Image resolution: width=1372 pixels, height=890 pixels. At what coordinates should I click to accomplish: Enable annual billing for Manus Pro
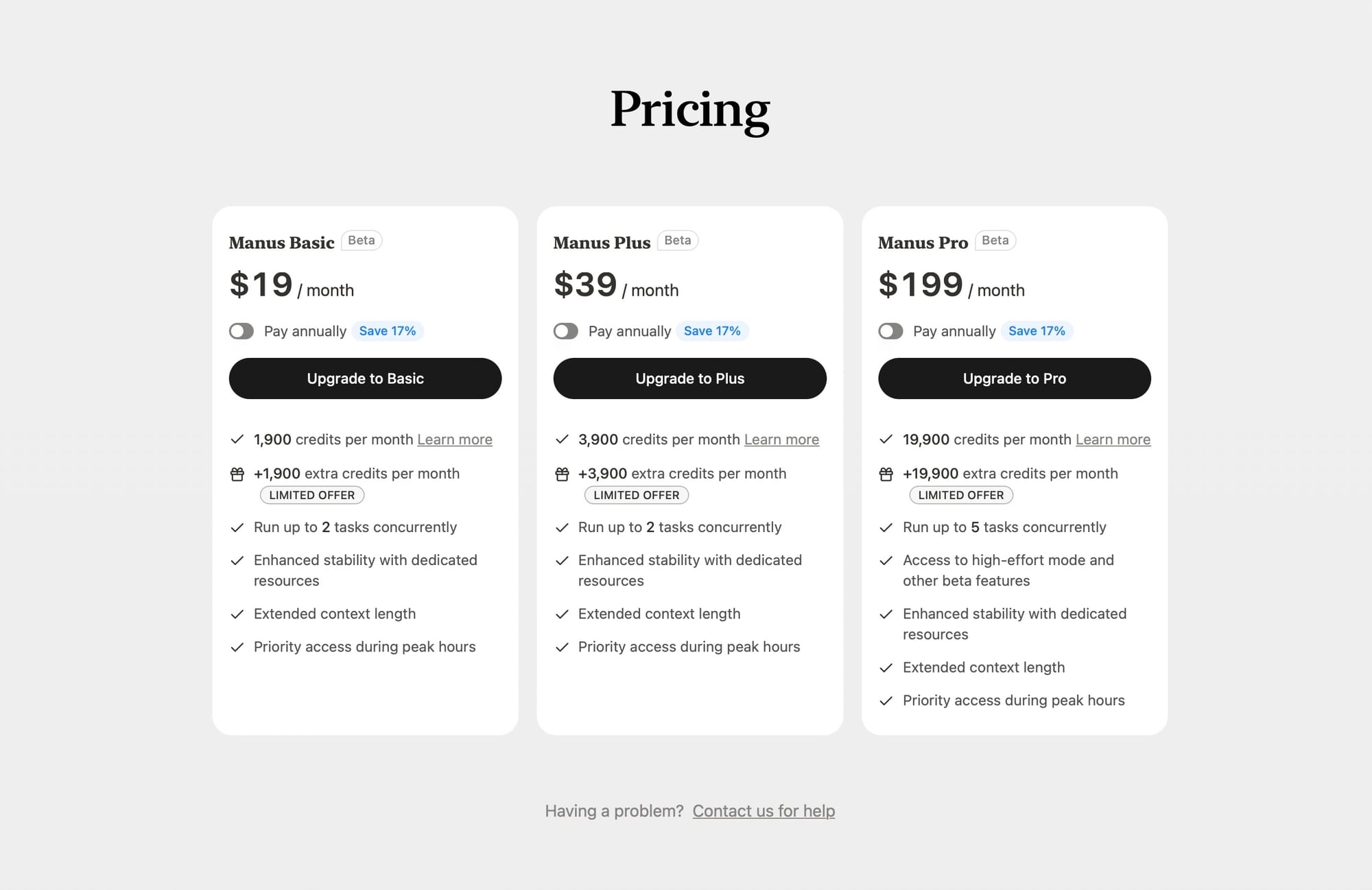[x=890, y=330]
